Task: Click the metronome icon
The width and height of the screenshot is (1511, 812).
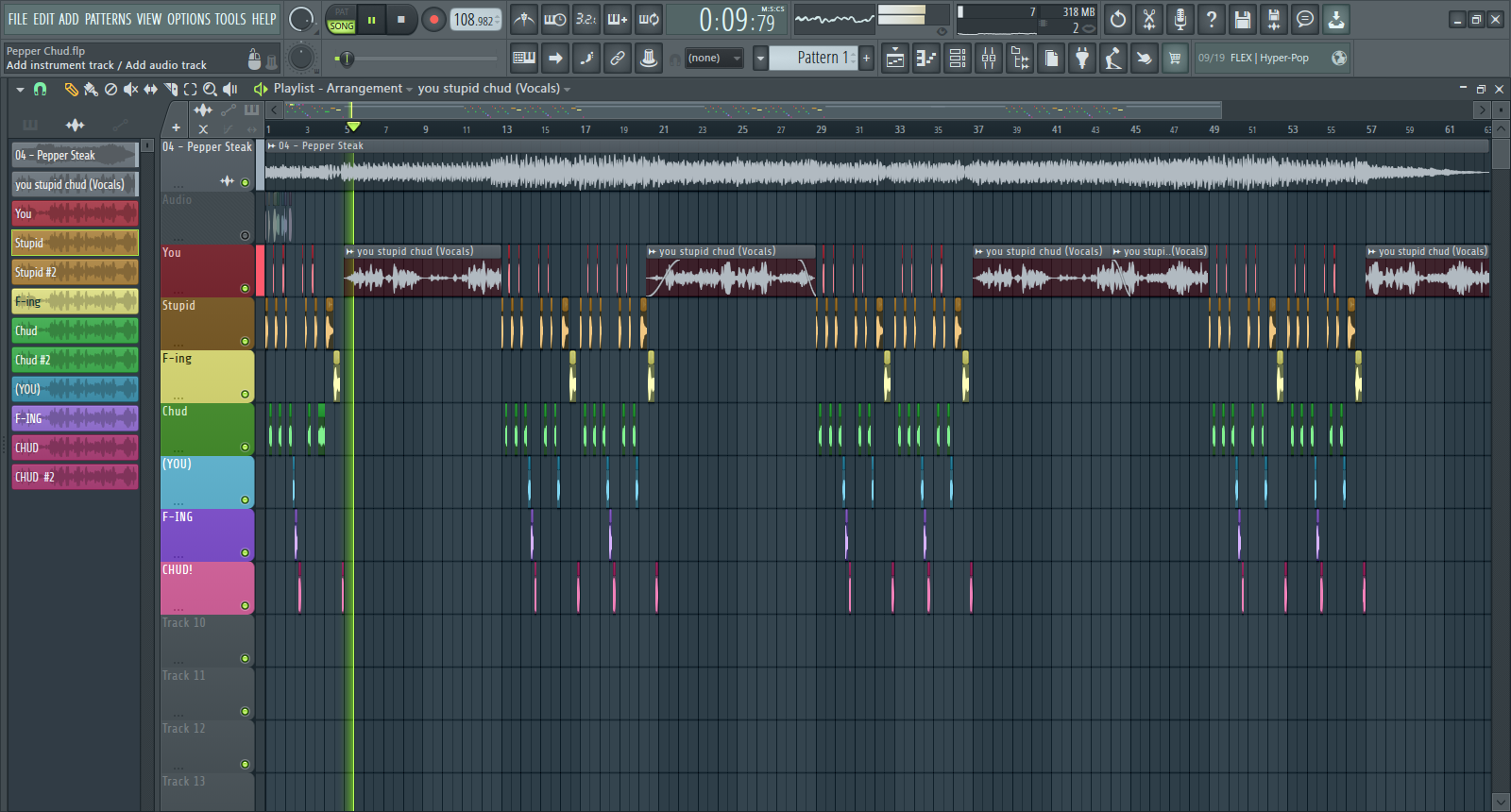Action: (x=524, y=19)
